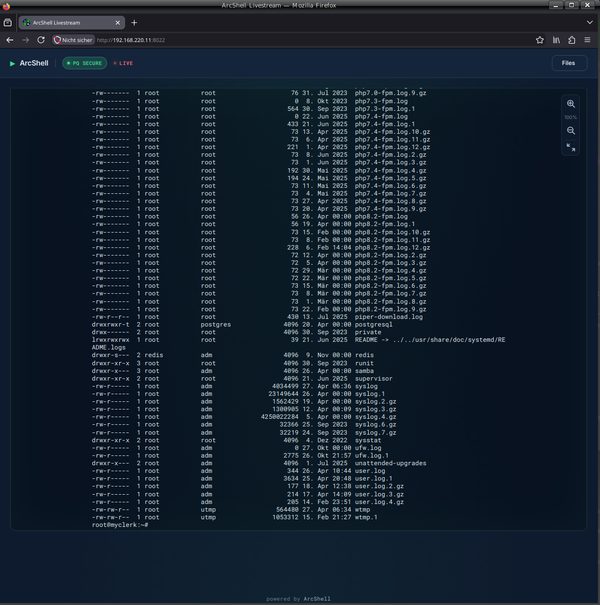Click file name 'piper-download.log'
Viewport: 600px width, 605px height.
click(x=389, y=317)
